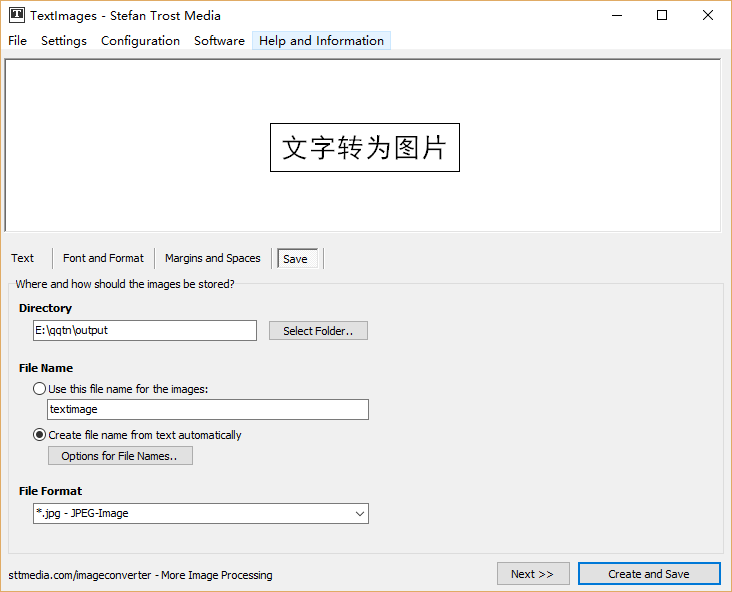The width and height of the screenshot is (732, 592).
Task: Close the TextImages window
Action: pyautogui.click(x=708, y=15)
